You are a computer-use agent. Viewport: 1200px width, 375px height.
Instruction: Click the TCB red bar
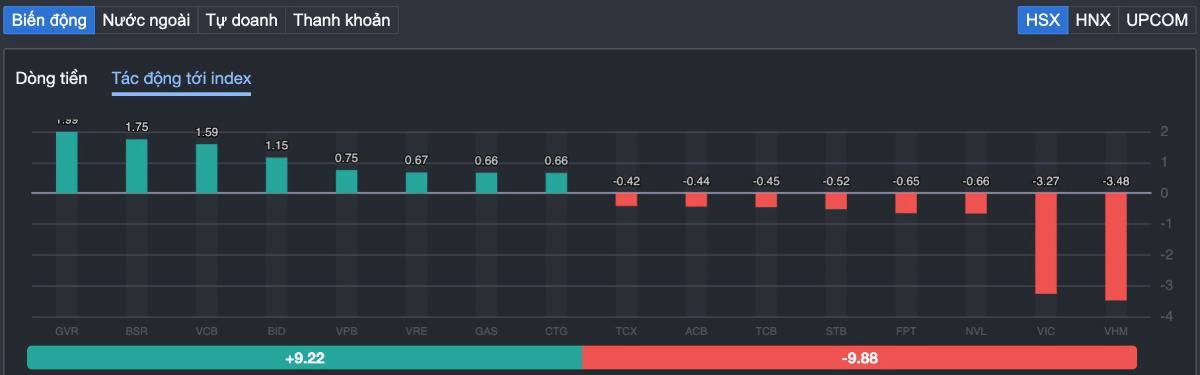[x=767, y=200]
